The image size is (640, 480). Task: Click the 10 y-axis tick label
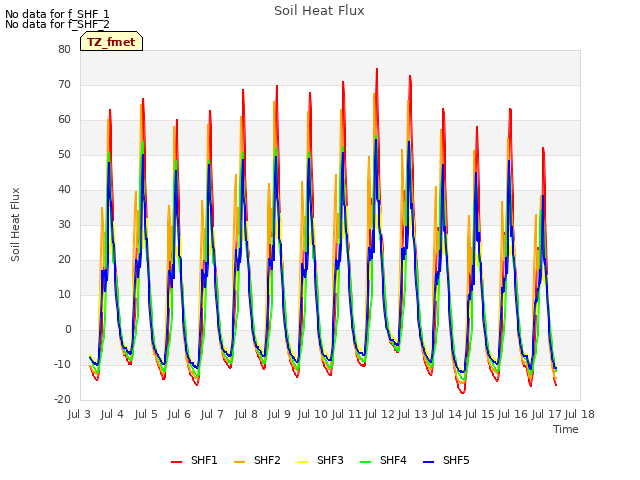(x=64, y=294)
